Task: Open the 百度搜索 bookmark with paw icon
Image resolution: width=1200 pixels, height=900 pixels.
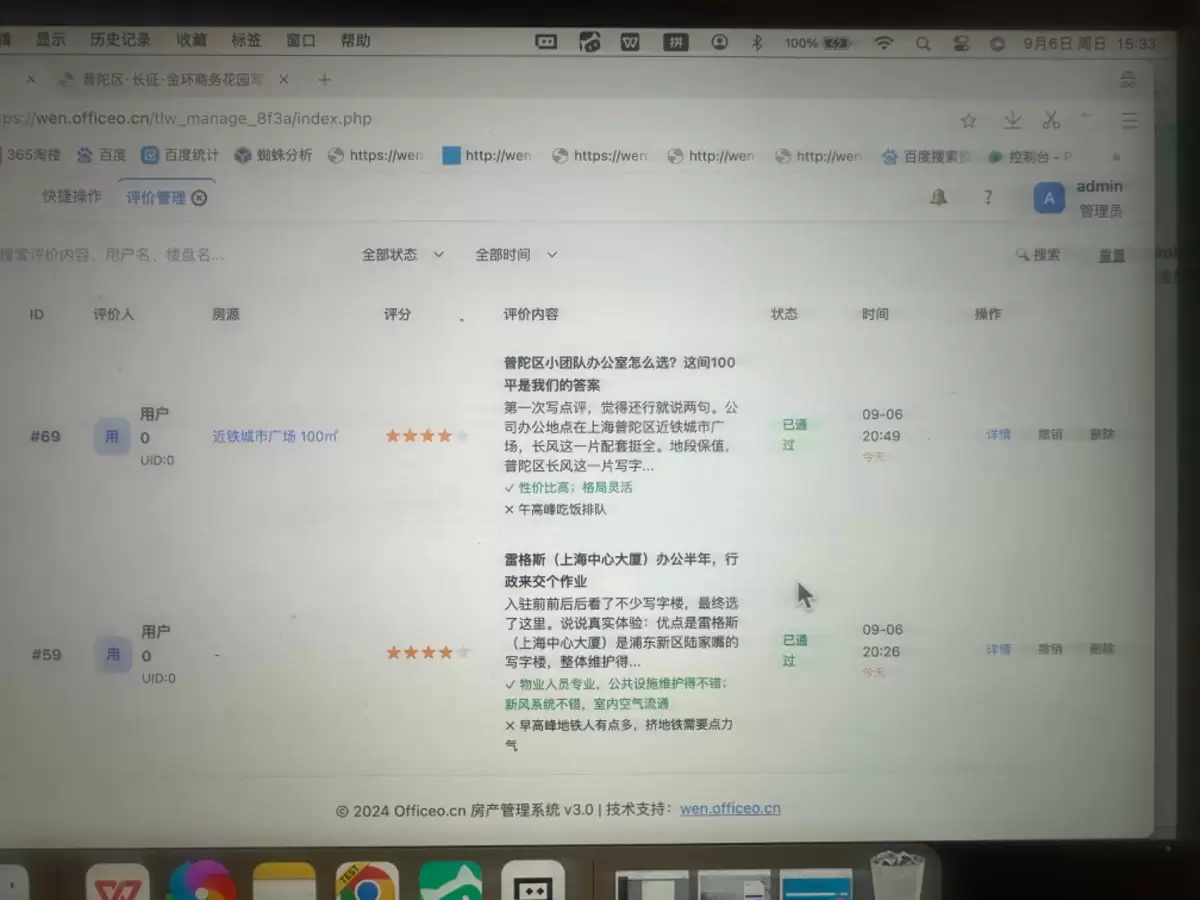Action: tap(926, 156)
